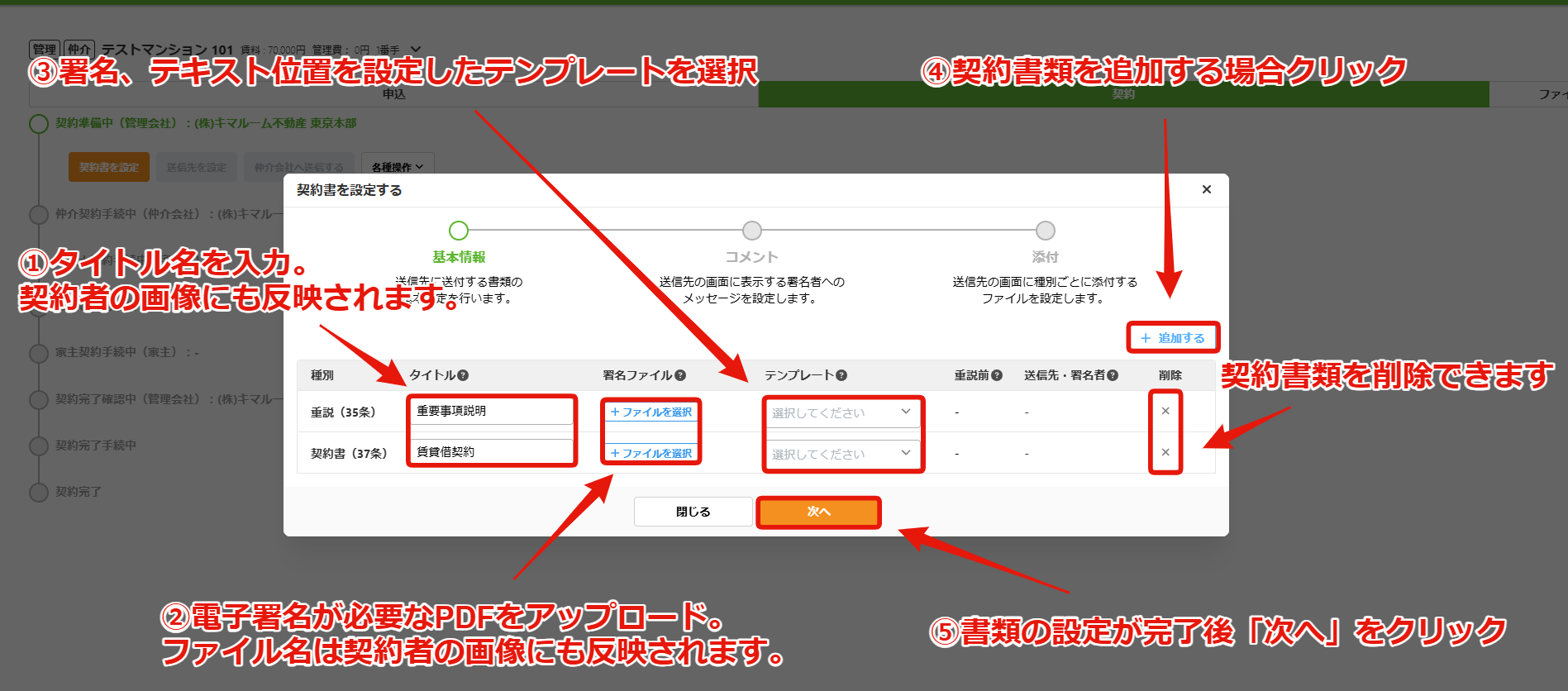Click the タイトル help question icon
The width and height of the screenshot is (1568, 691).
(x=463, y=375)
